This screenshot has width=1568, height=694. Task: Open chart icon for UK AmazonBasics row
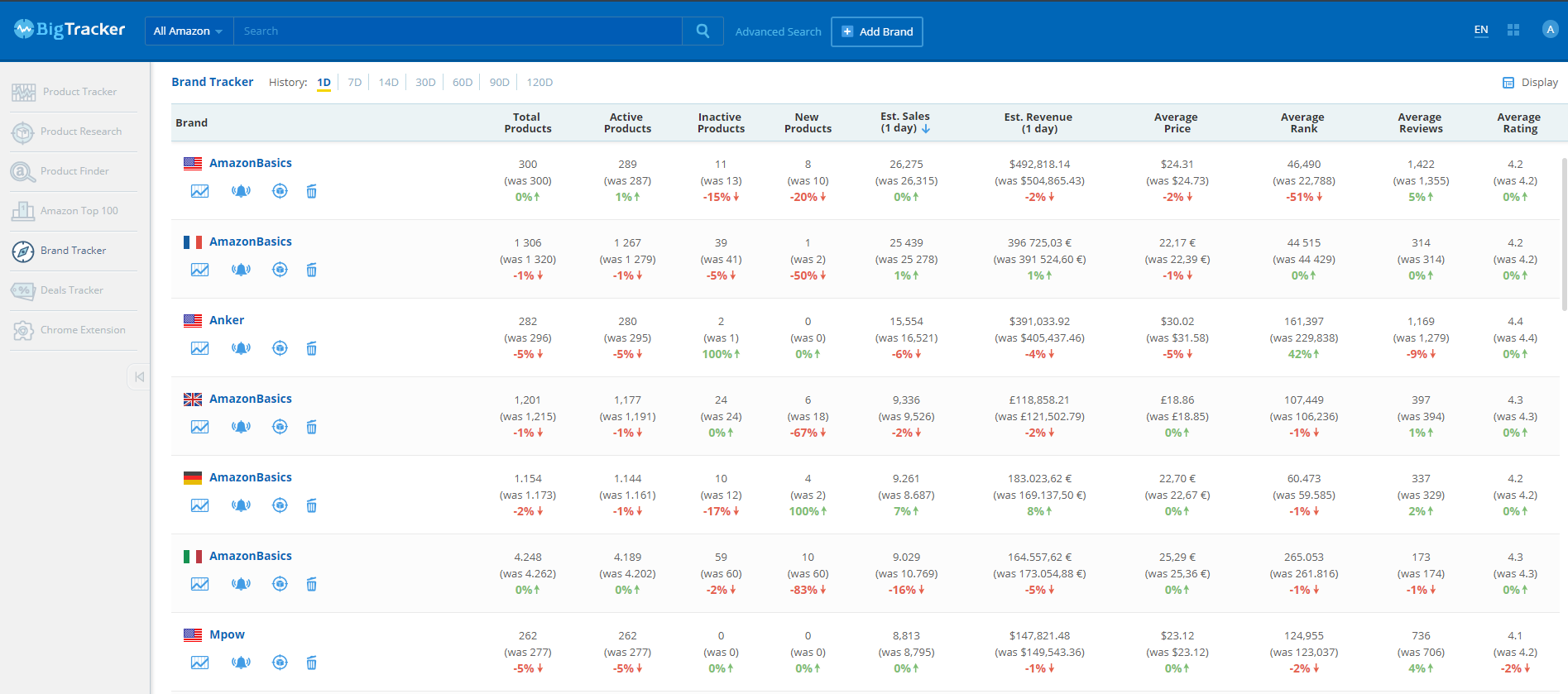tap(199, 427)
